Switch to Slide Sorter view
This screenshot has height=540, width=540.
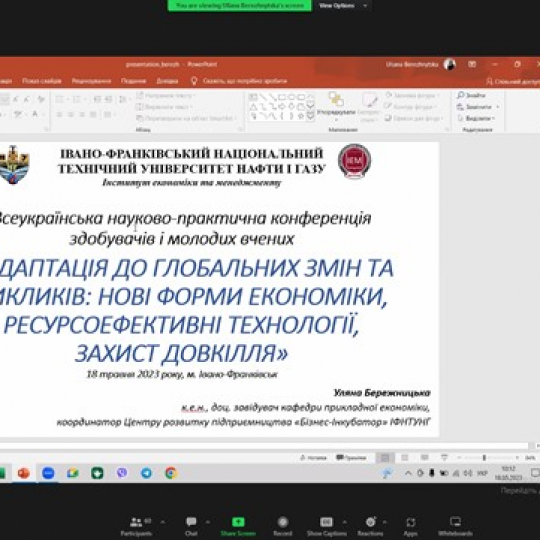coord(405,458)
